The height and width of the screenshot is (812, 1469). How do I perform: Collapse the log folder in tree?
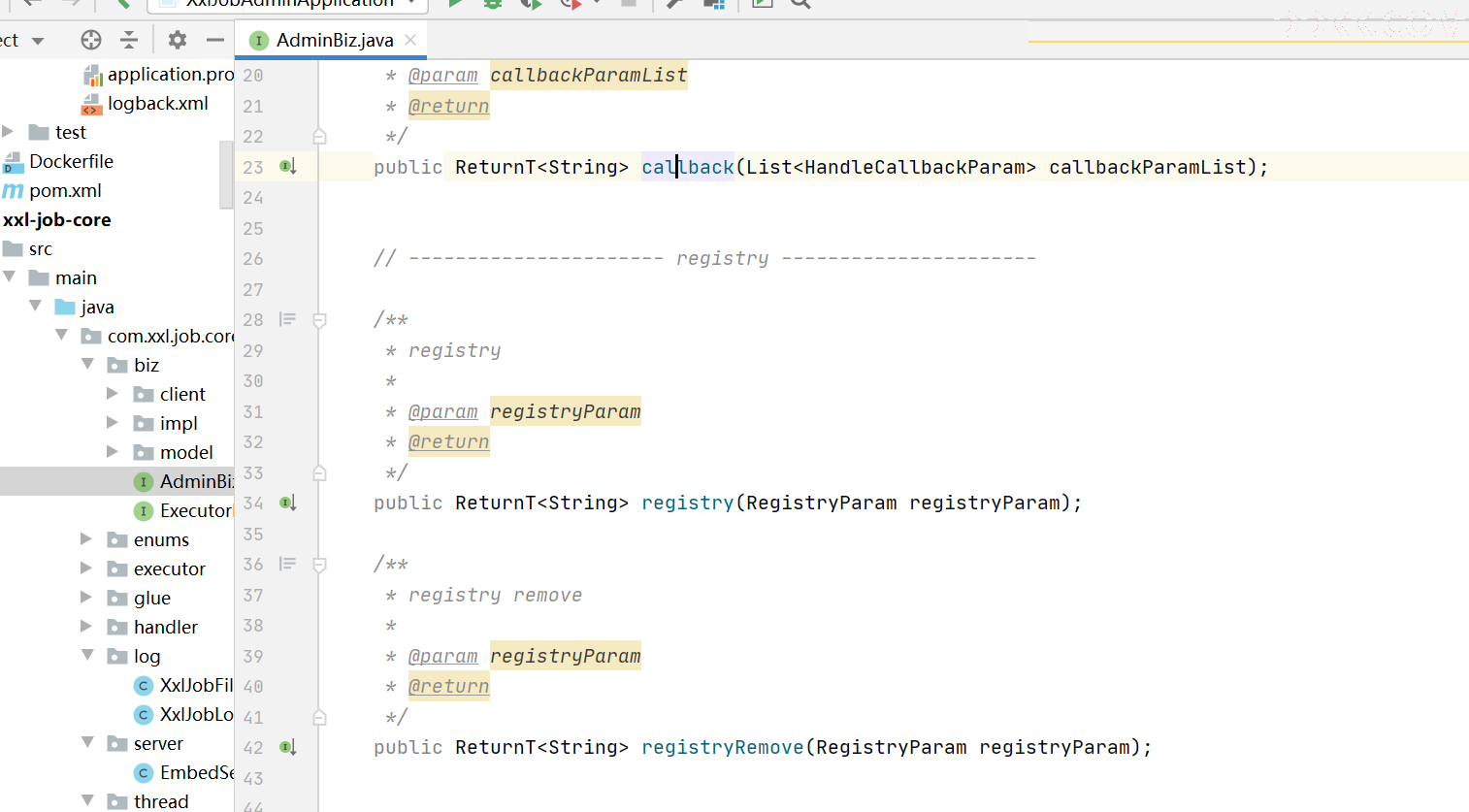[87, 656]
